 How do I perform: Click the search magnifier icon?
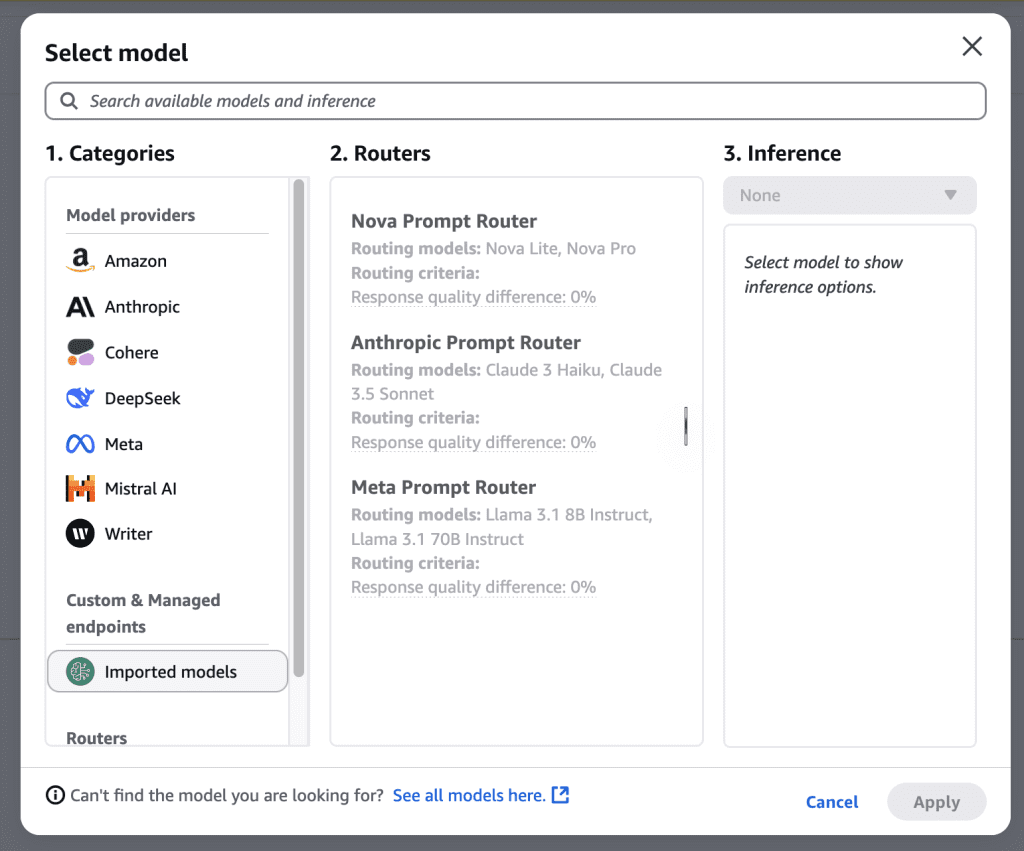coord(69,101)
